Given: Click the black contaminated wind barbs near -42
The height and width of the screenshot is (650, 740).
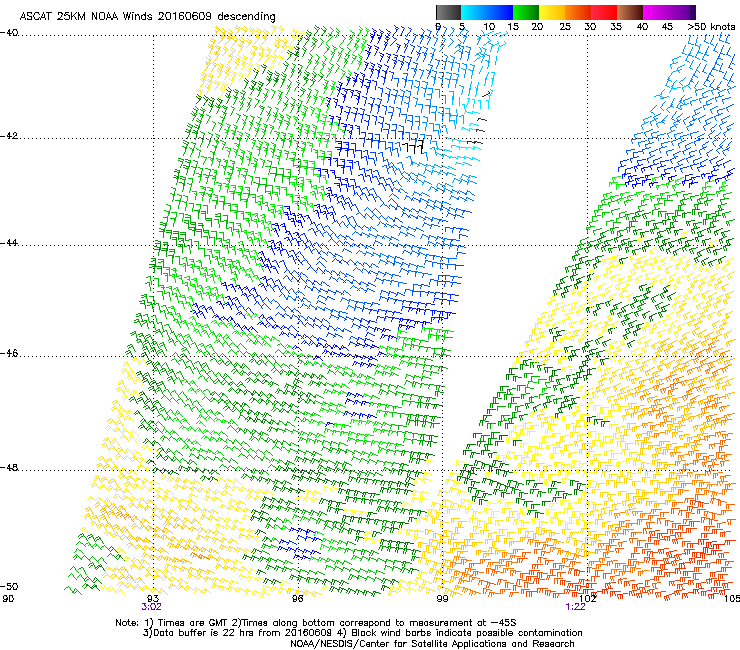Looking at the screenshot, I should (414, 146).
